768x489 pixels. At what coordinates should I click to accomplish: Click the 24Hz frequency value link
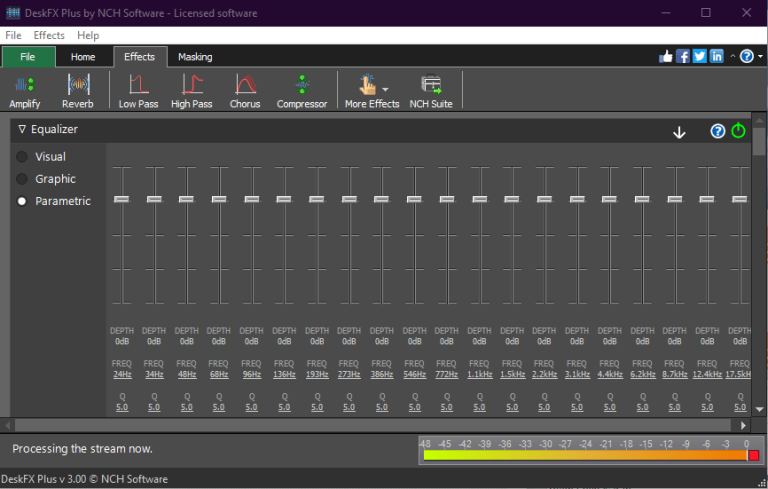[x=122, y=374]
